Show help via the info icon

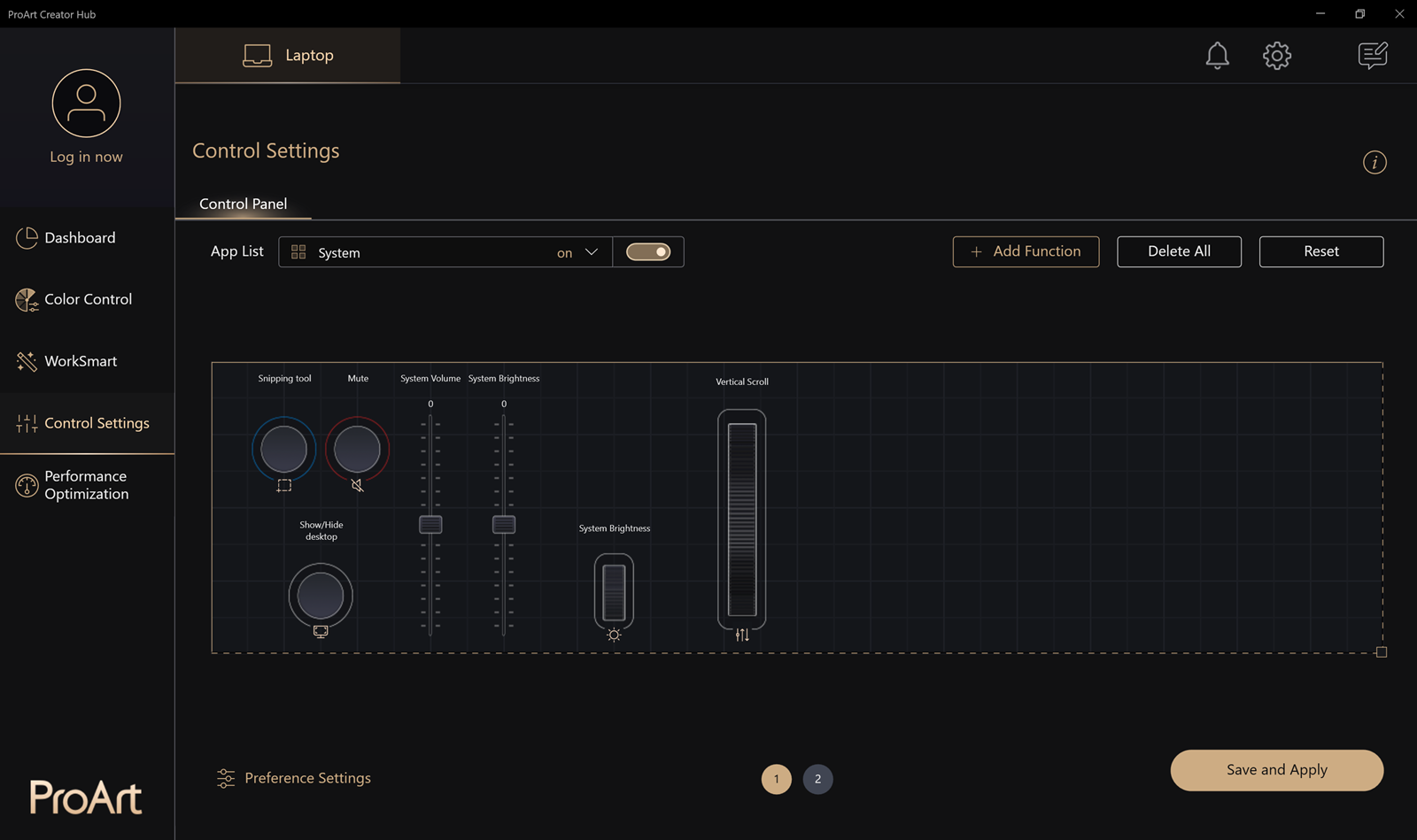1374,162
